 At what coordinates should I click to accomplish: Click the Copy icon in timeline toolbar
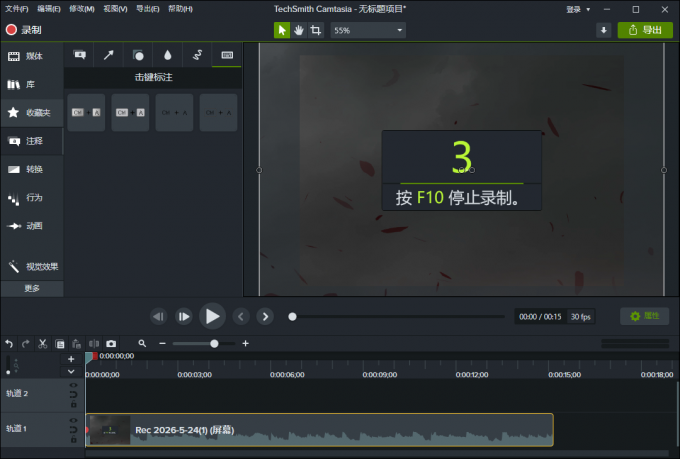(60, 344)
